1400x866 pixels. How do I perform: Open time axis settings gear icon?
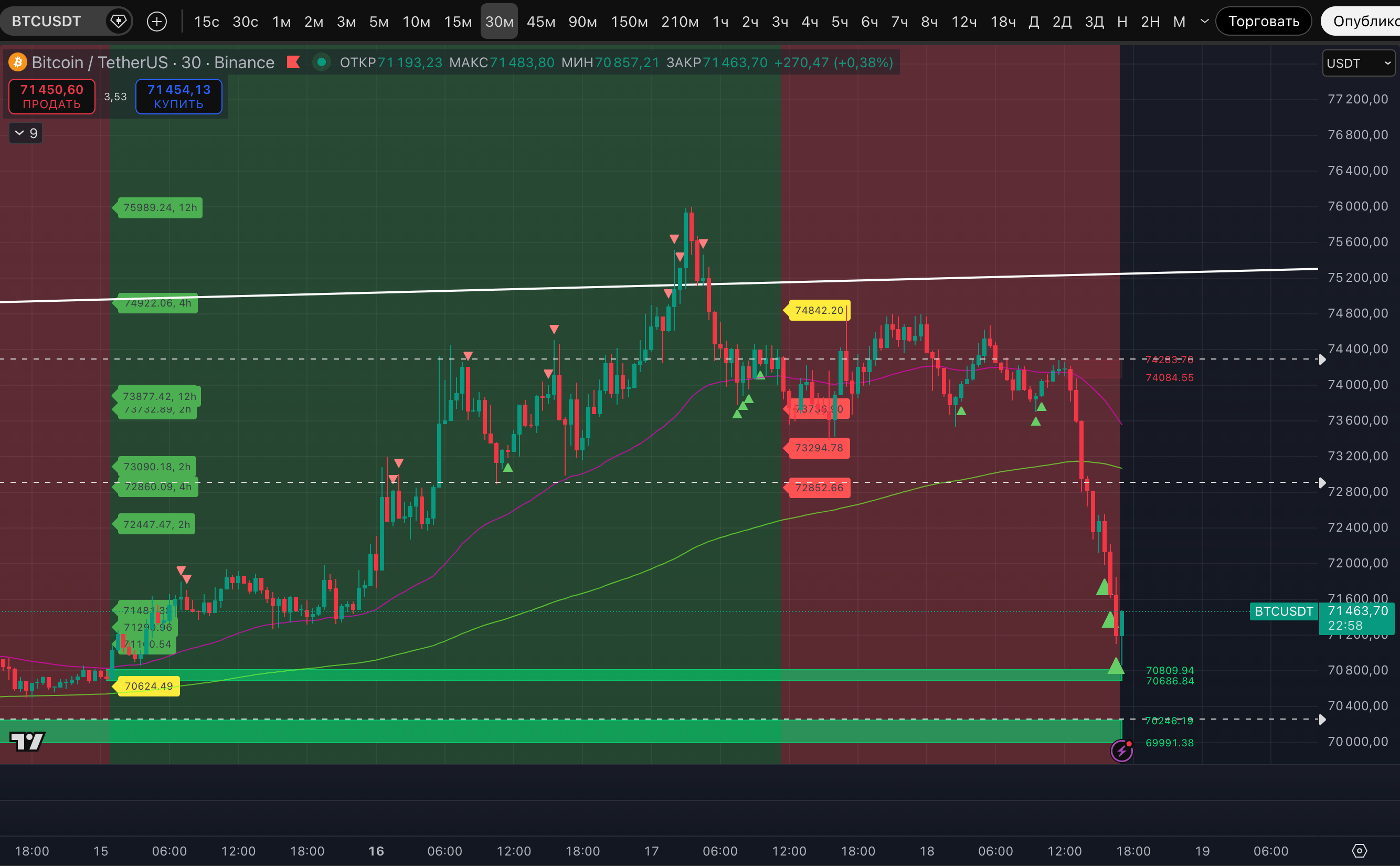point(1360,851)
